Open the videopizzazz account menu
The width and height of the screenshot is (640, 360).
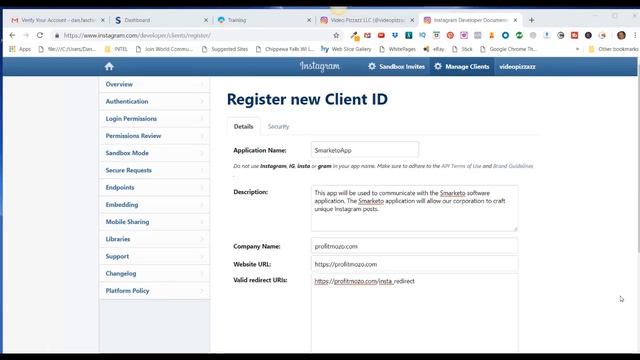pos(517,67)
